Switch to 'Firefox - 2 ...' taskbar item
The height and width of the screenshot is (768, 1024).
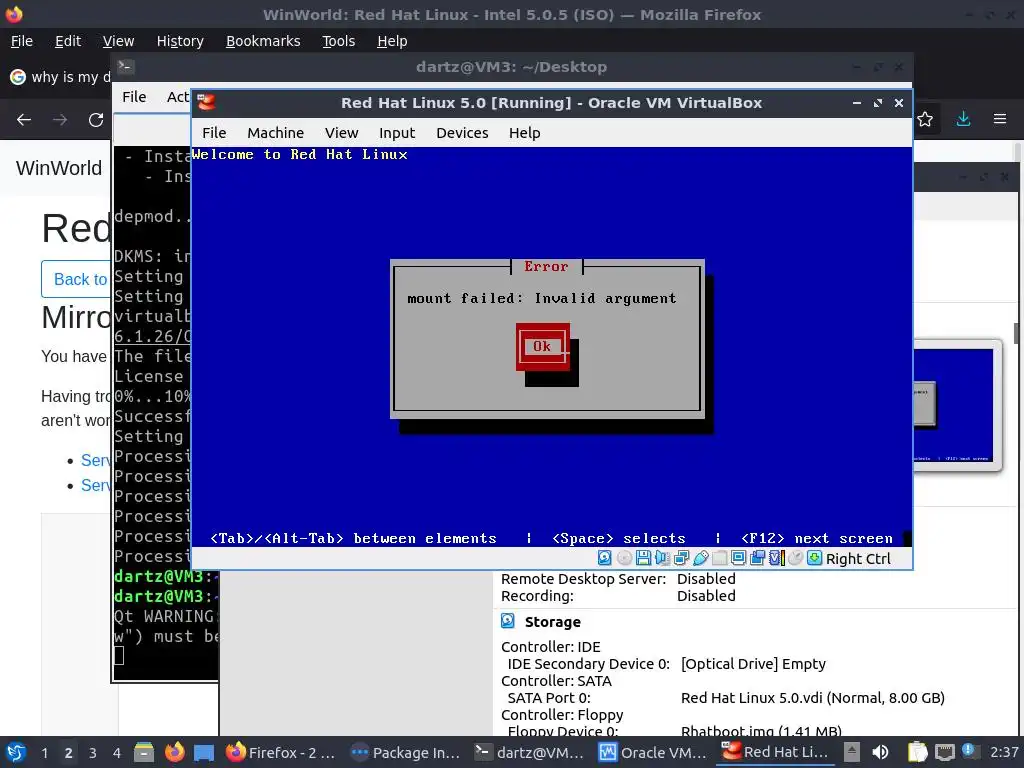pyautogui.click(x=281, y=752)
